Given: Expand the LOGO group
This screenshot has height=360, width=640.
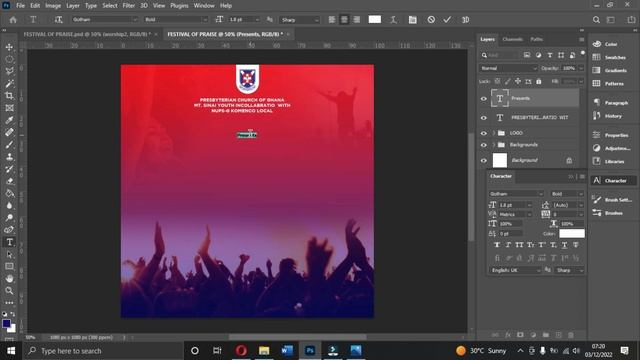Looking at the screenshot, I should click(493, 133).
